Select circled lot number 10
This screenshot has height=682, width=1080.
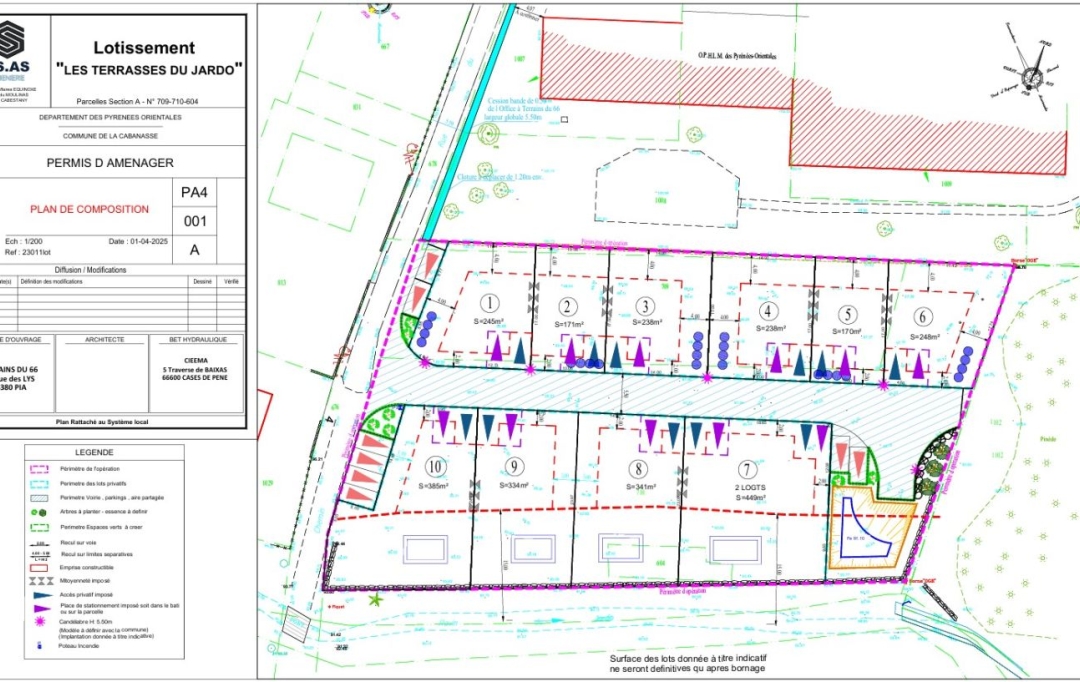[435, 466]
